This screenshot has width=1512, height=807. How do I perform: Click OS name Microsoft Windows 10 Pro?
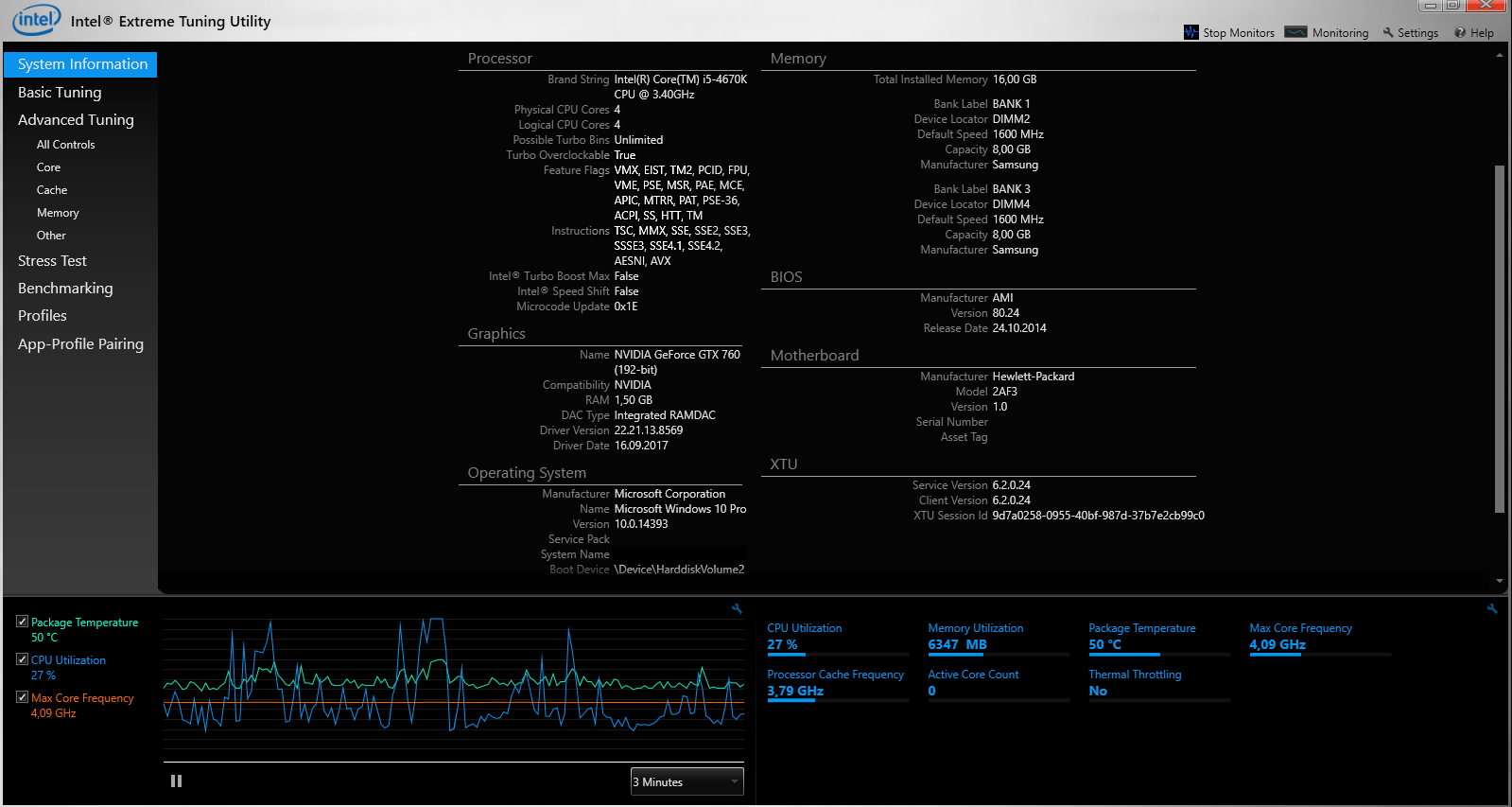pos(680,509)
